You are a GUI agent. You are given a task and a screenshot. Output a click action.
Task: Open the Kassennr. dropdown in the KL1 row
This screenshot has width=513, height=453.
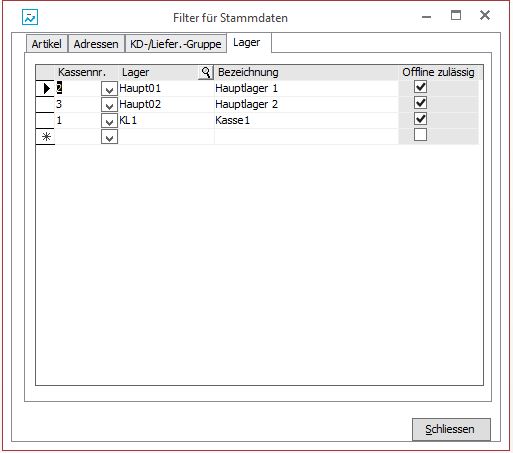pyautogui.click(x=109, y=121)
